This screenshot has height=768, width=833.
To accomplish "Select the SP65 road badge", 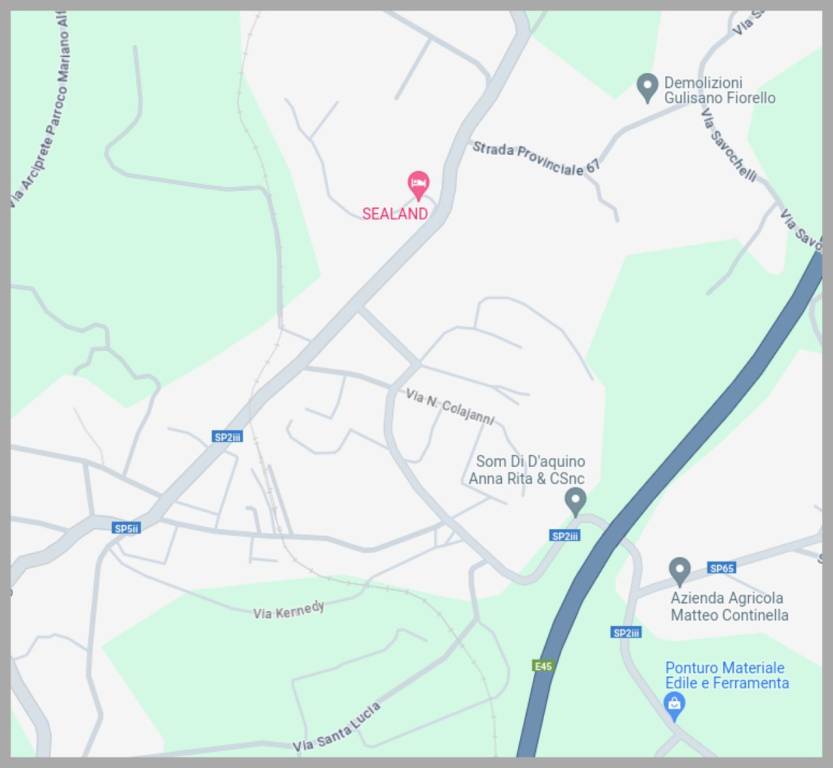I will [x=721, y=568].
